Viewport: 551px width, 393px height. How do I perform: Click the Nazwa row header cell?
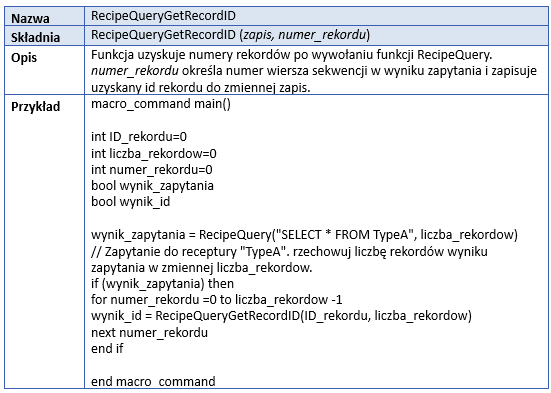[44, 16]
